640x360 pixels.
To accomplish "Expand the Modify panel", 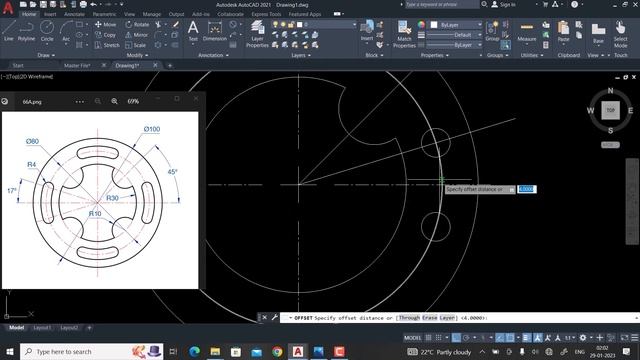I will [x=138, y=55].
